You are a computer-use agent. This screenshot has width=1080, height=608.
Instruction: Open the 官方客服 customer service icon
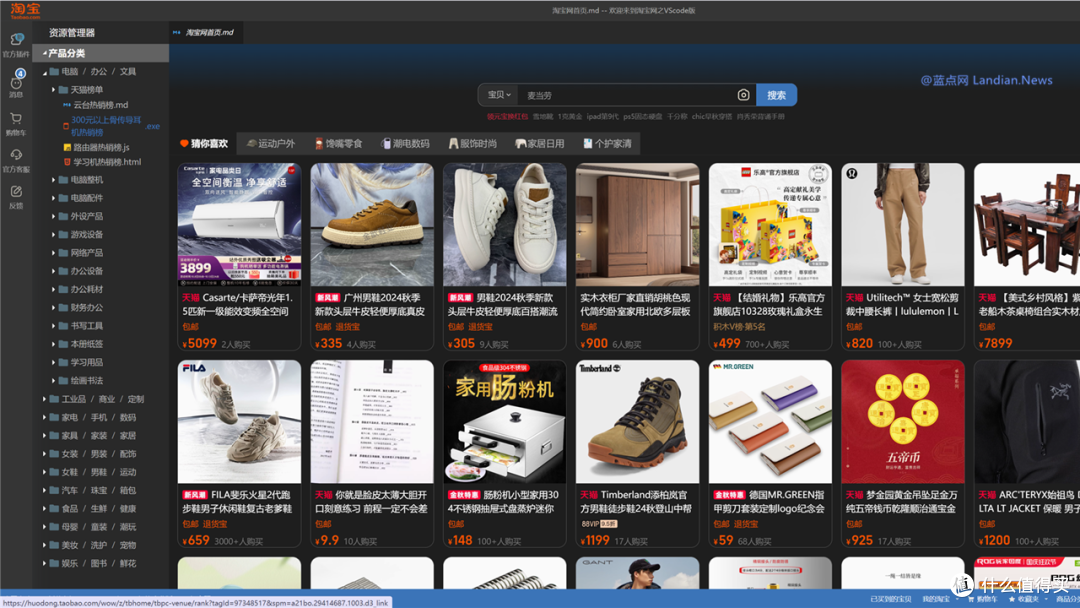coord(16,155)
